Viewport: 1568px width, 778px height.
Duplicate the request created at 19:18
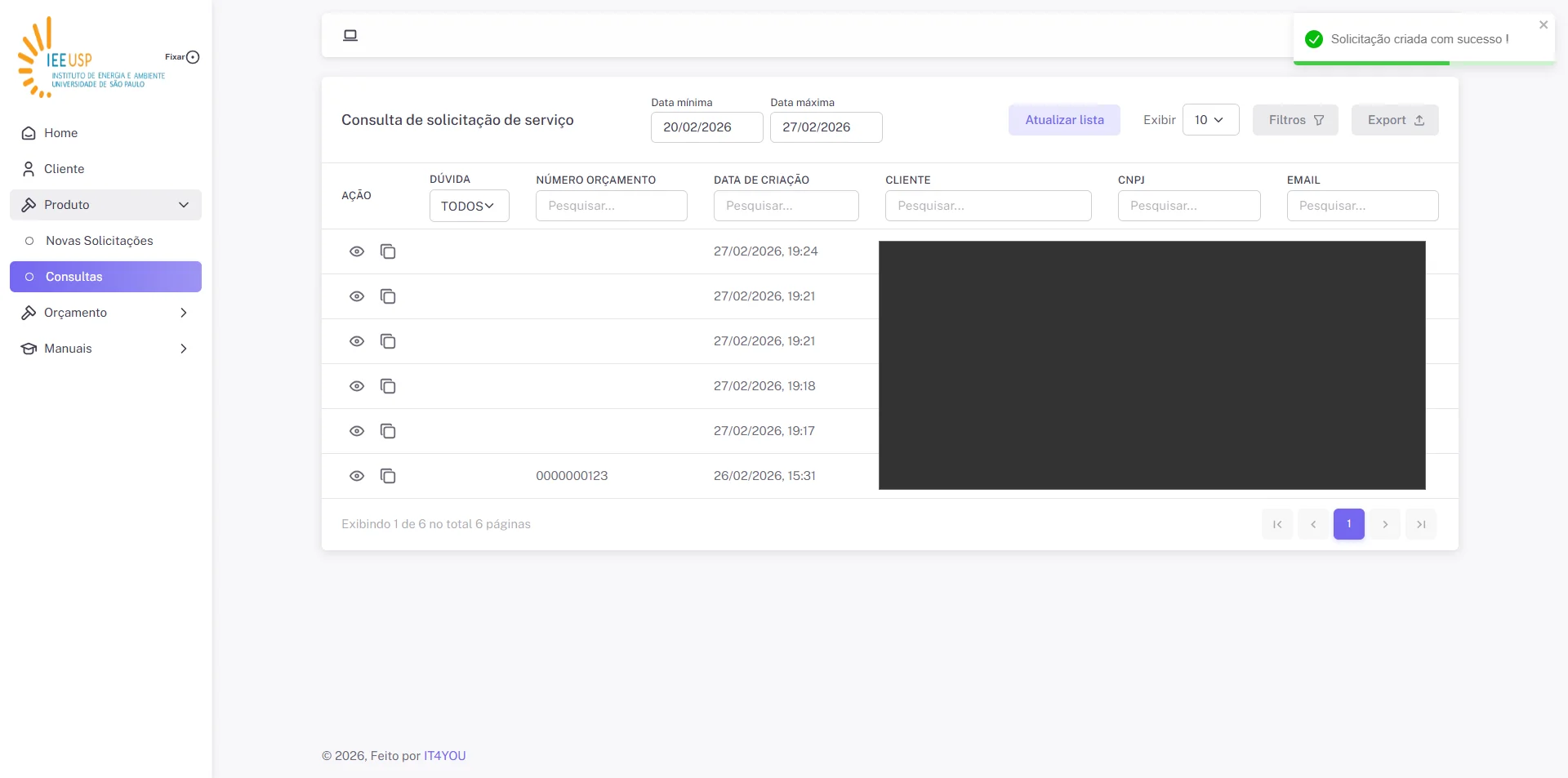pos(388,386)
